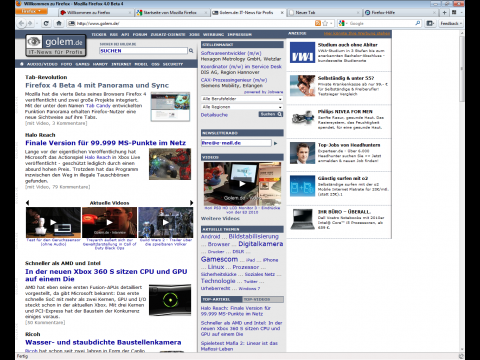Click the site identity icon in address bar
This screenshot has height=360, width=480.
71,23
